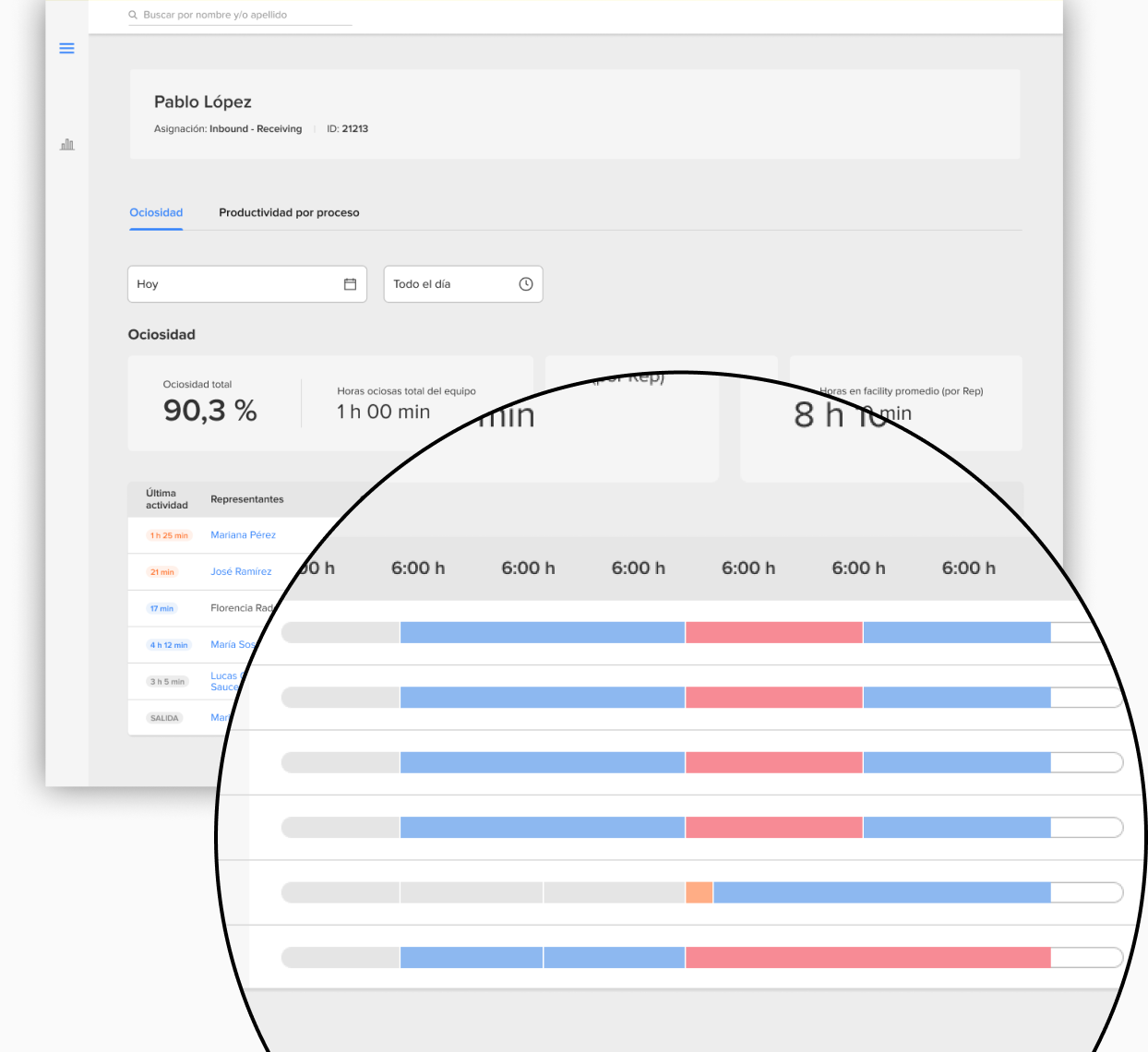The width and height of the screenshot is (1148, 1052).
Task: Open José Ramírez representative link
Action: (x=241, y=571)
